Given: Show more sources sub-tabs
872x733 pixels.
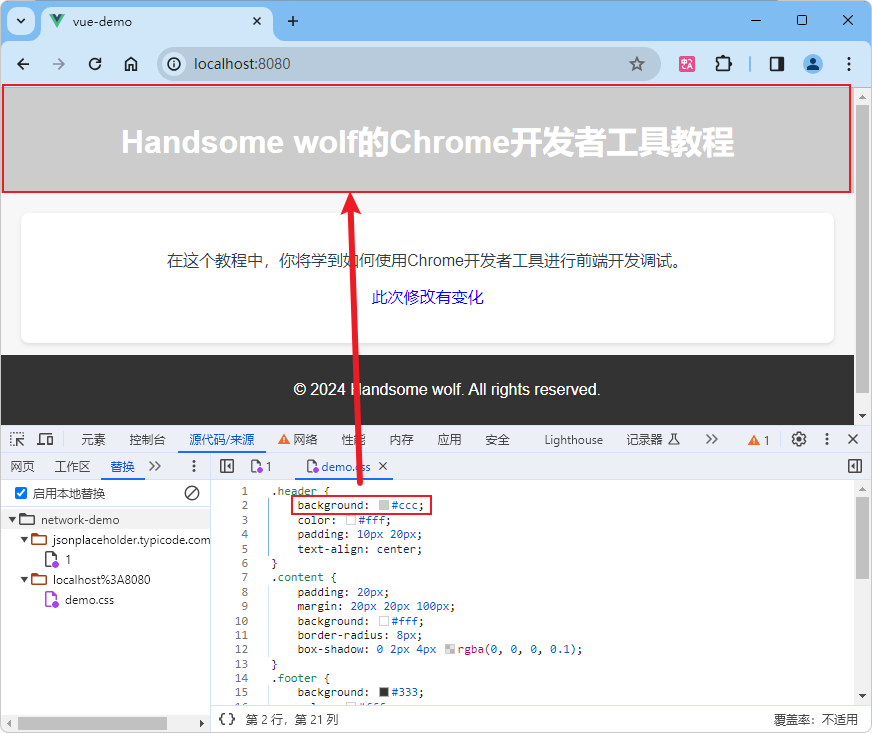Looking at the screenshot, I should (155, 466).
